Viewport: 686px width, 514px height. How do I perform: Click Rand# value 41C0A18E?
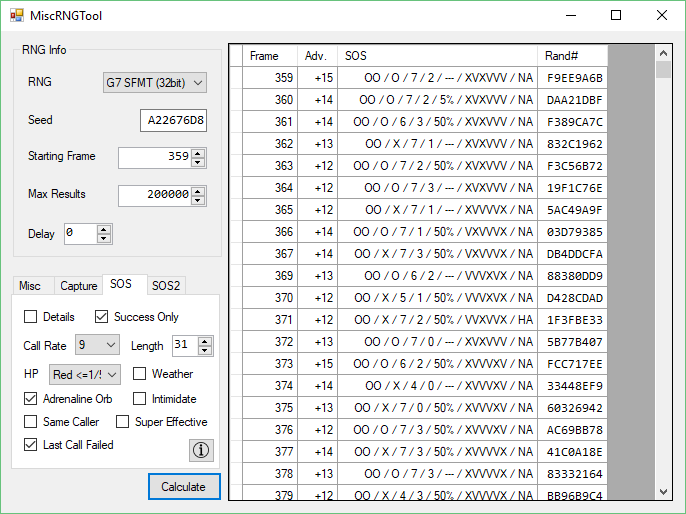pos(573,451)
